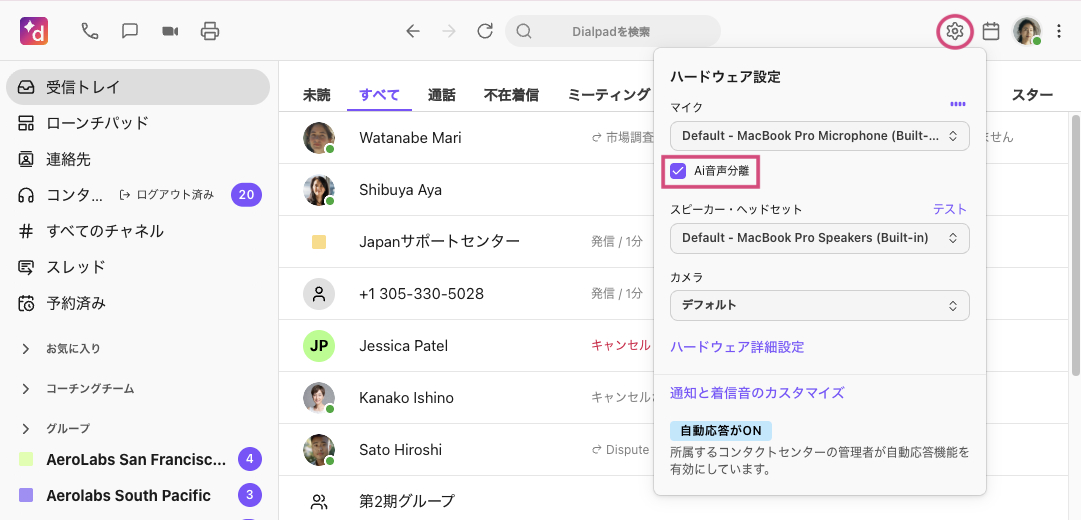Open the calendar icon in top bar
Viewport: 1081px width, 520px height.
point(991,31)
